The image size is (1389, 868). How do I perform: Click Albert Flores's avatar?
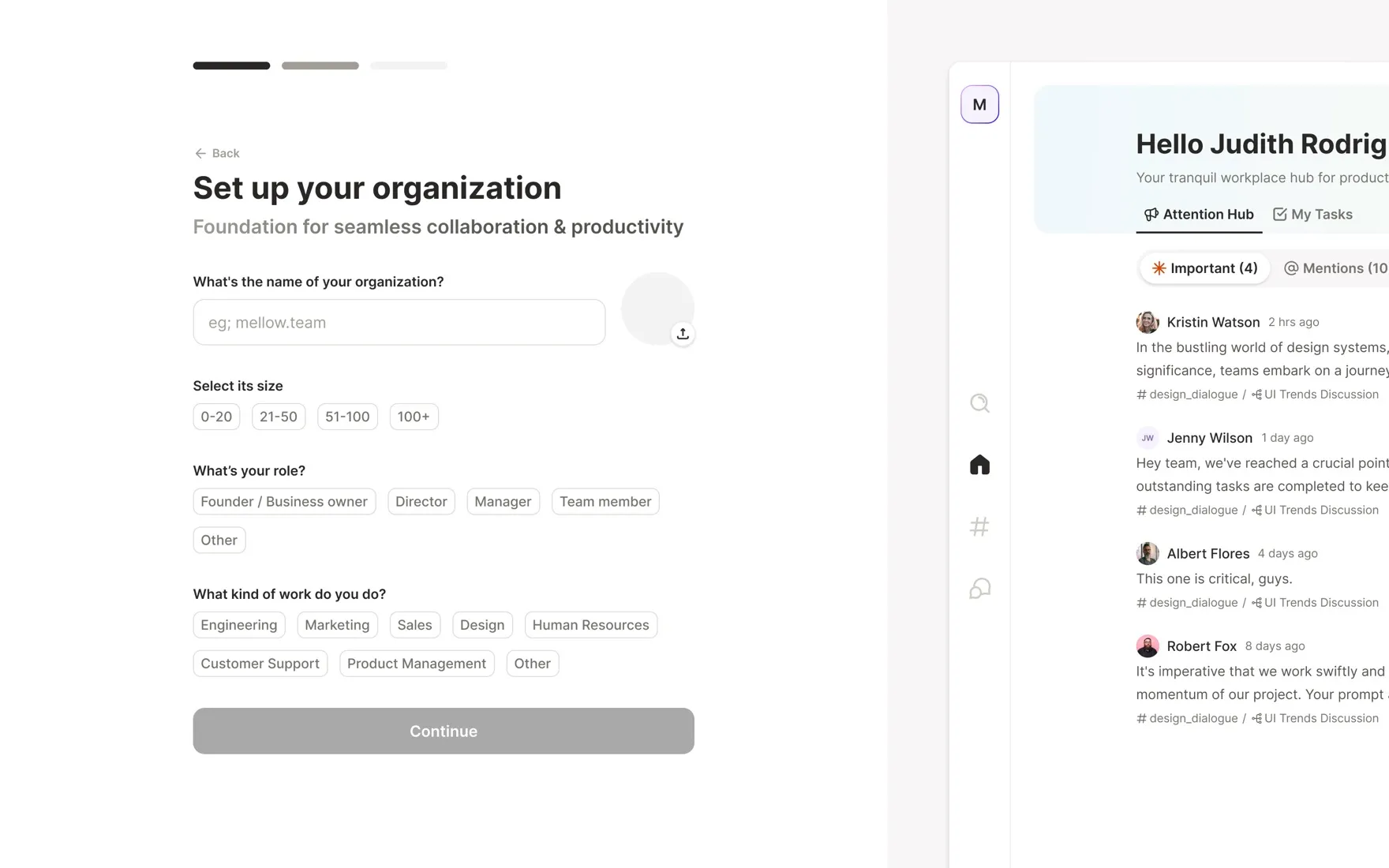(x=1148, y=553)
